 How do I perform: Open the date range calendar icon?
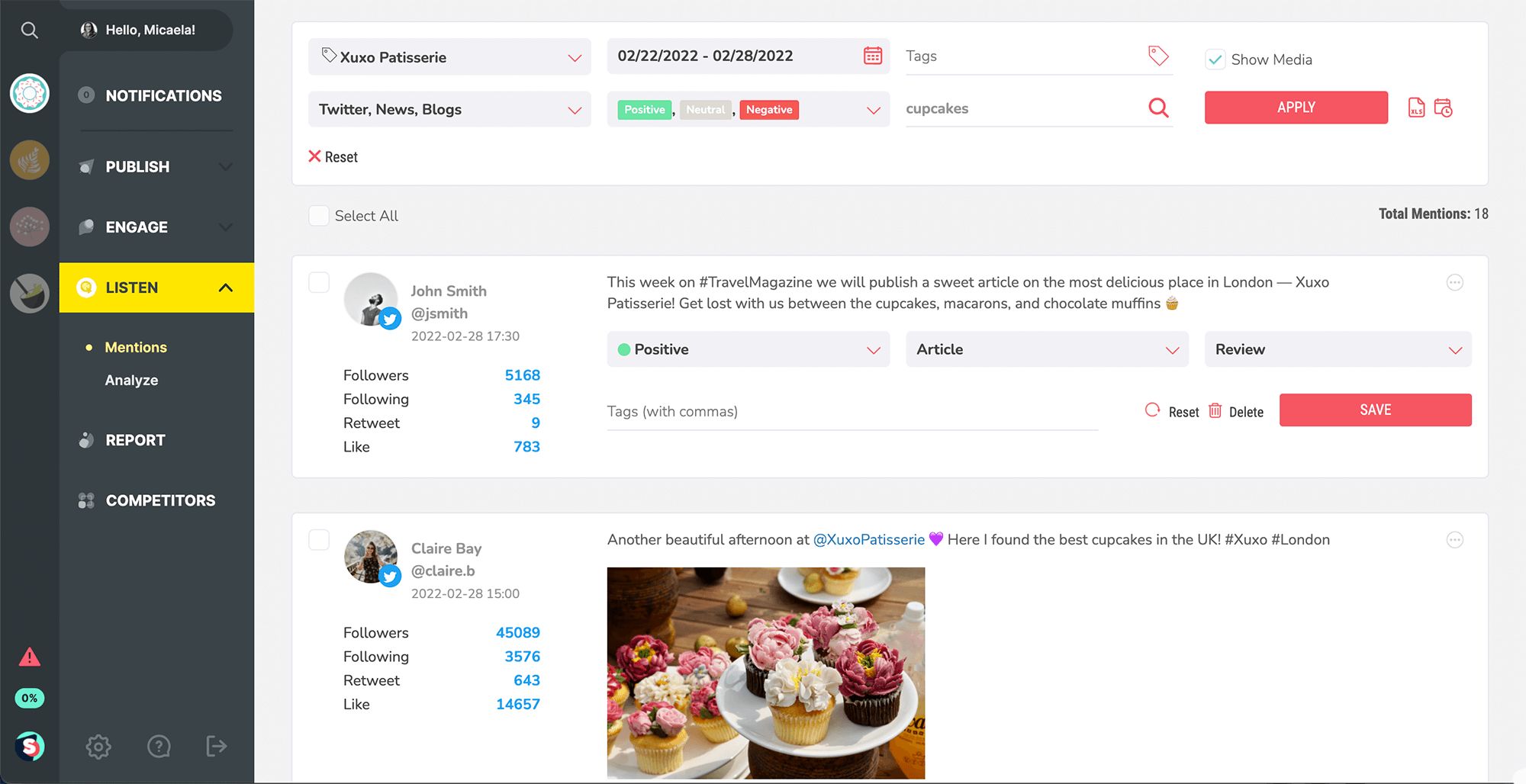coord(873,56)
